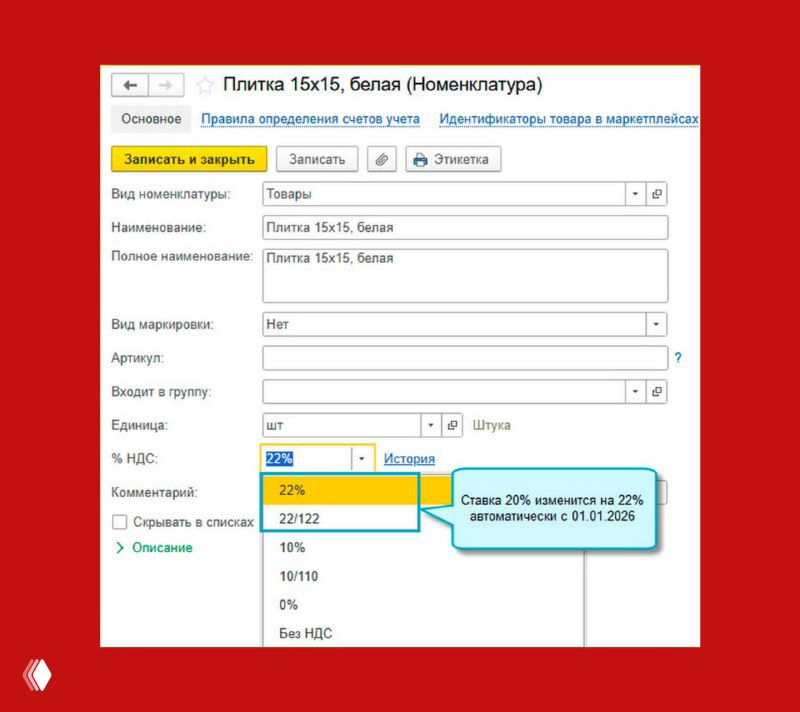Click the paperclip attachments icon
Viewport: 800px width, 712px height.
382,159
